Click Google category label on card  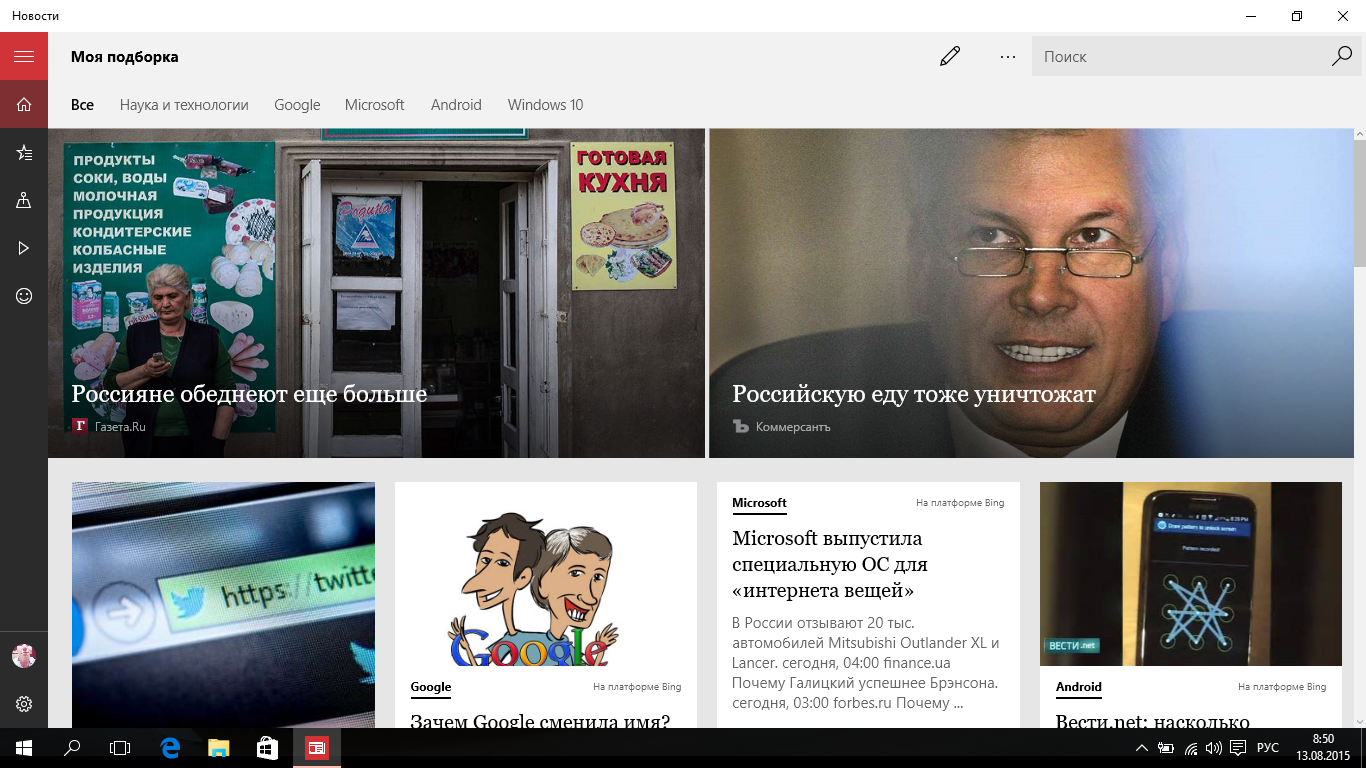pyautogui.click(x=431, y=687)
